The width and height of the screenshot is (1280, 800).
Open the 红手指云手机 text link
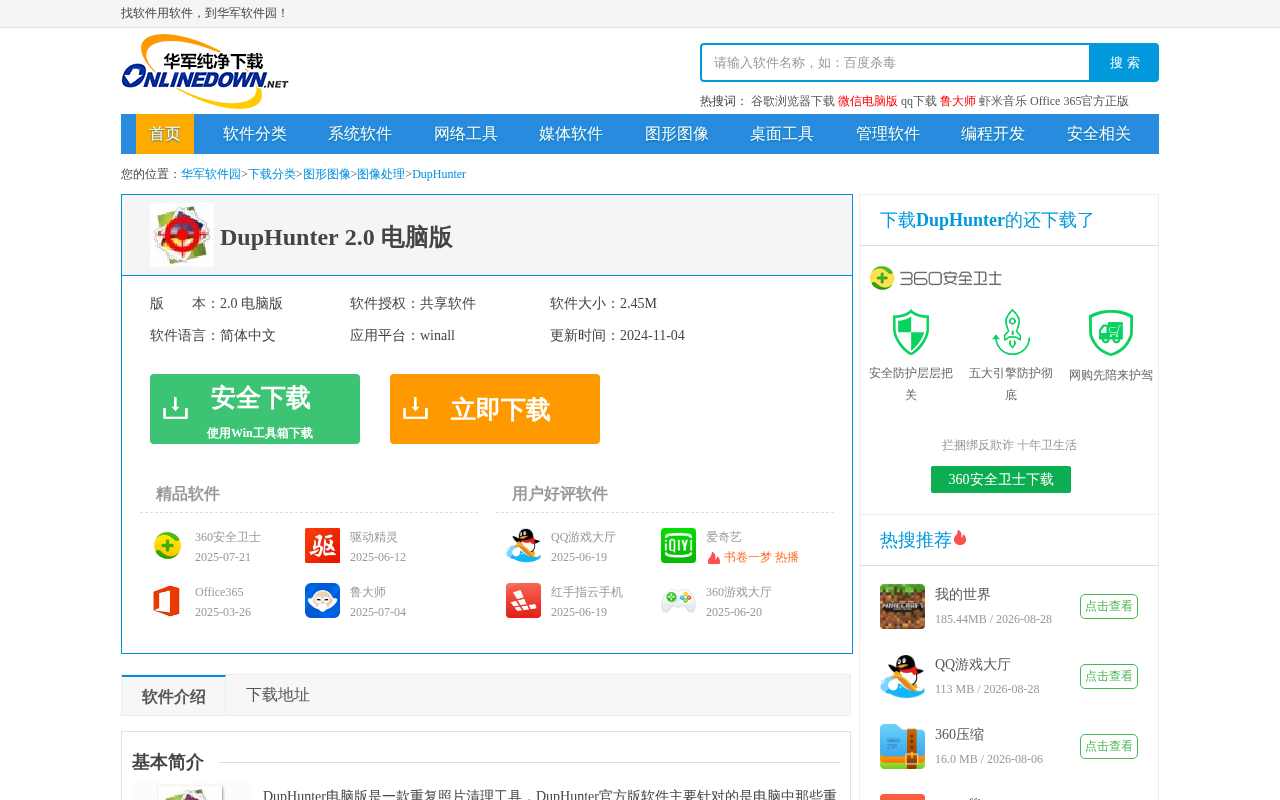587,592
